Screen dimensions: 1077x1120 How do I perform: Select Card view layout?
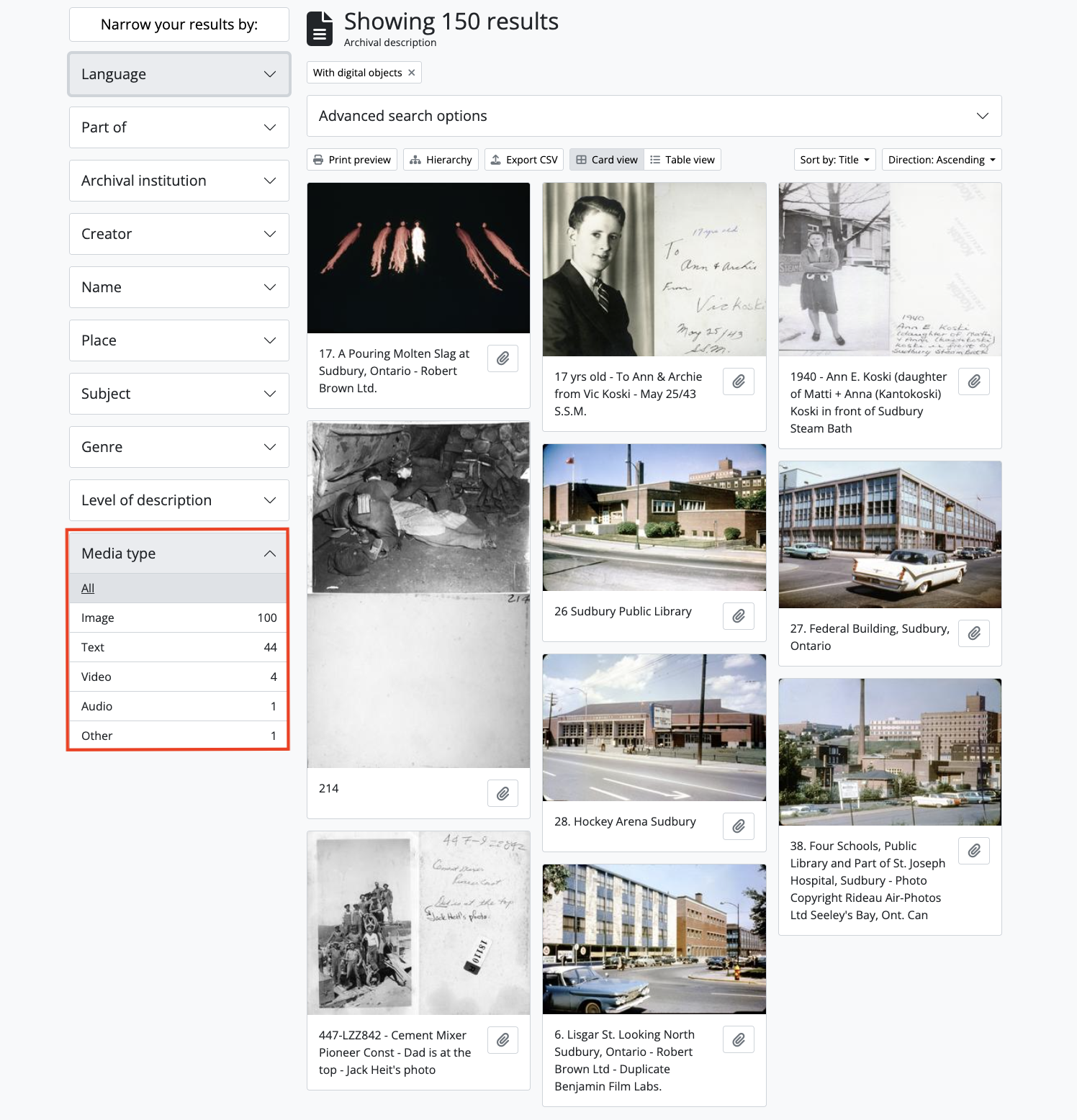pos(607,160)
